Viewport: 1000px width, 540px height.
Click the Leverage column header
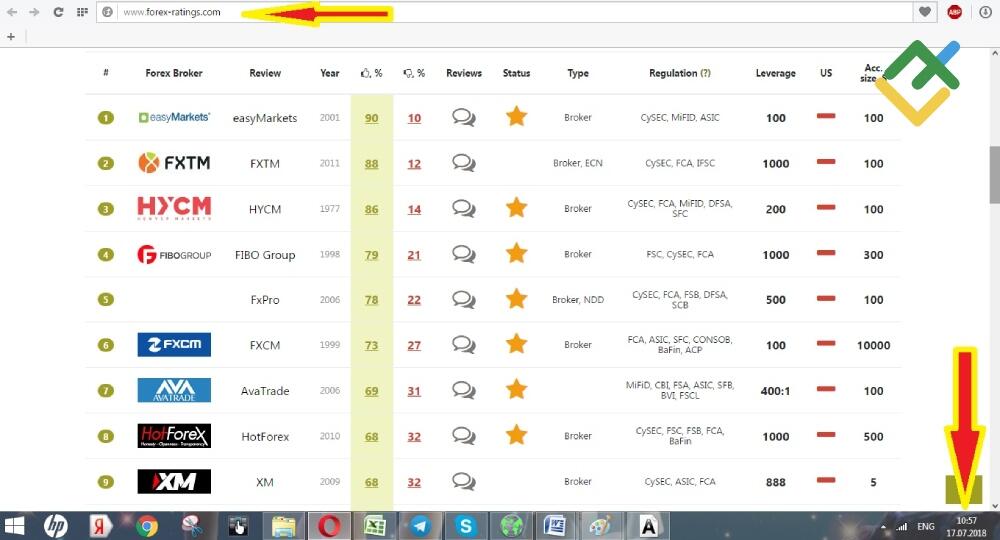point(776,73)
